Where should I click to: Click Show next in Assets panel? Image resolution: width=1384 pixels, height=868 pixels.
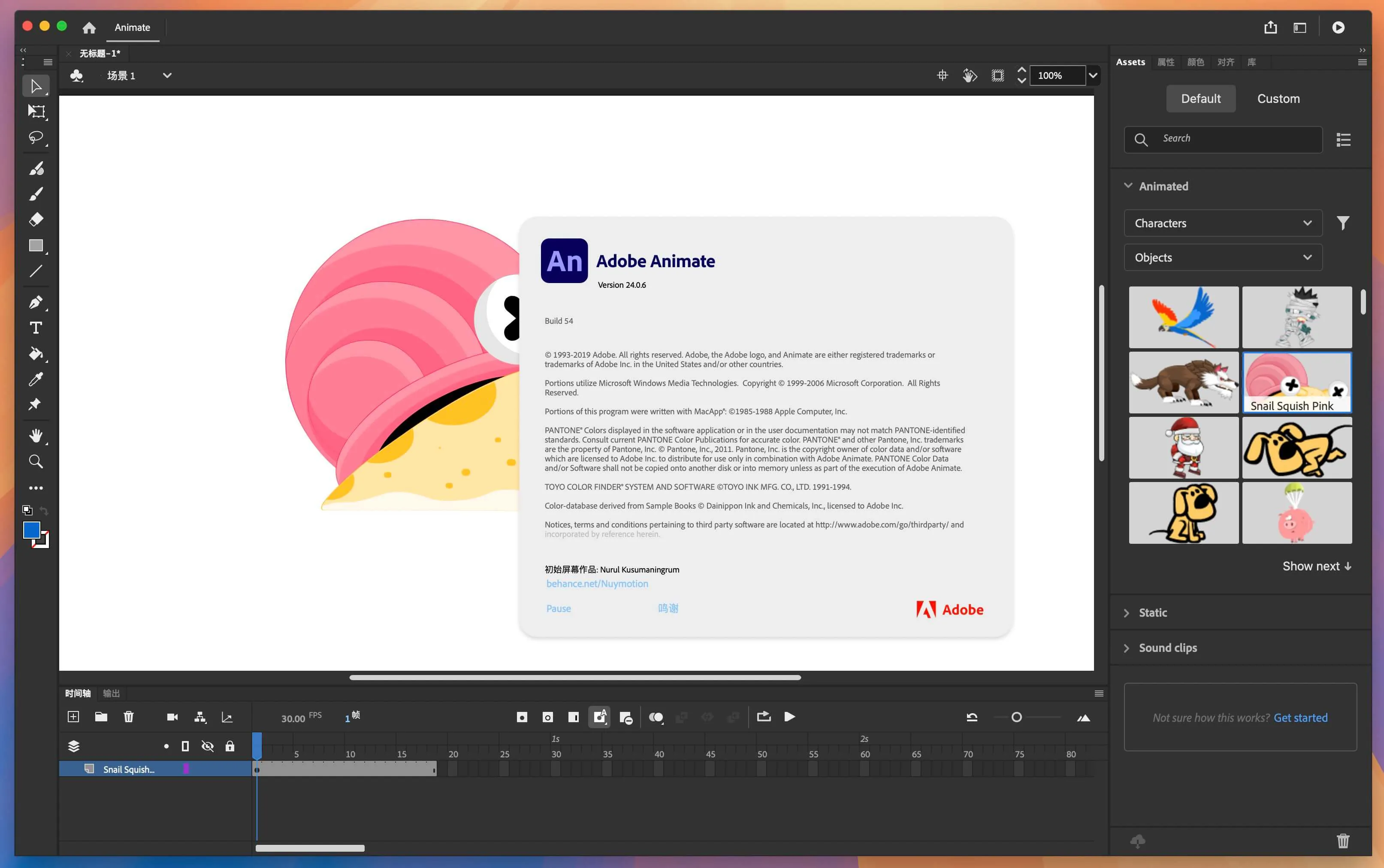[1317, 566]
